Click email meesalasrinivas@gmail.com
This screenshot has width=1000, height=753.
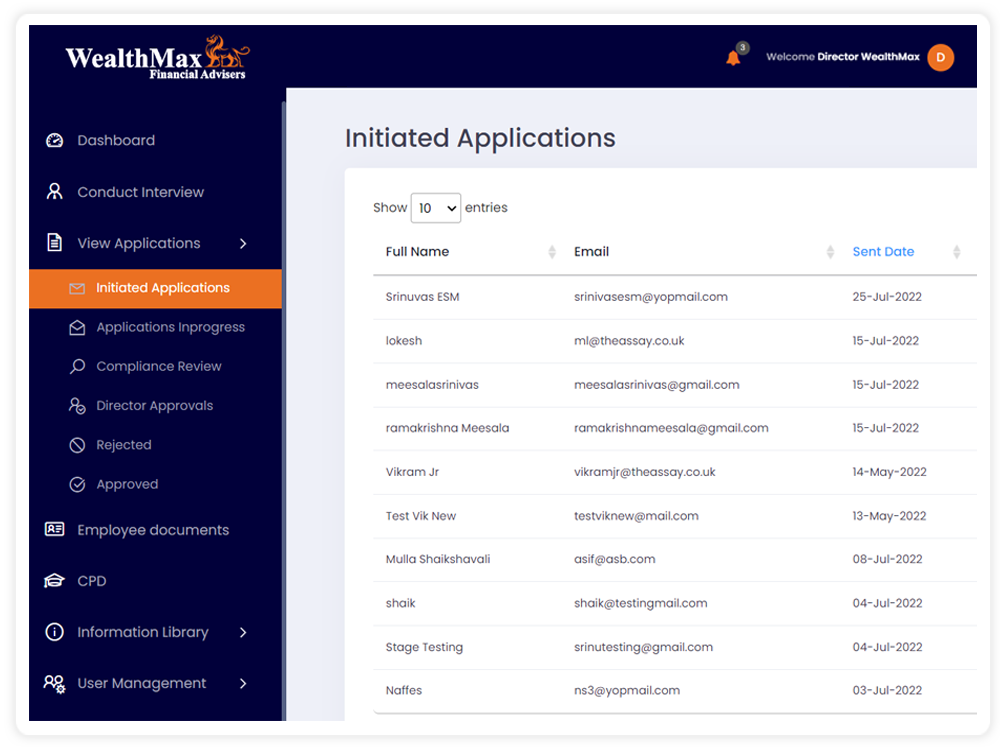[656, 385]
